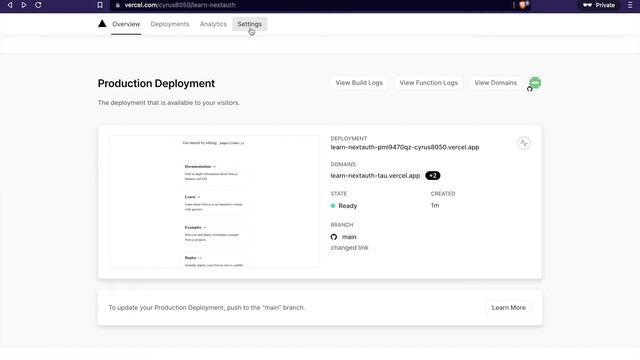Click the green avatar near View Domains
640x360 pixels.
click(x=535, y=83)
